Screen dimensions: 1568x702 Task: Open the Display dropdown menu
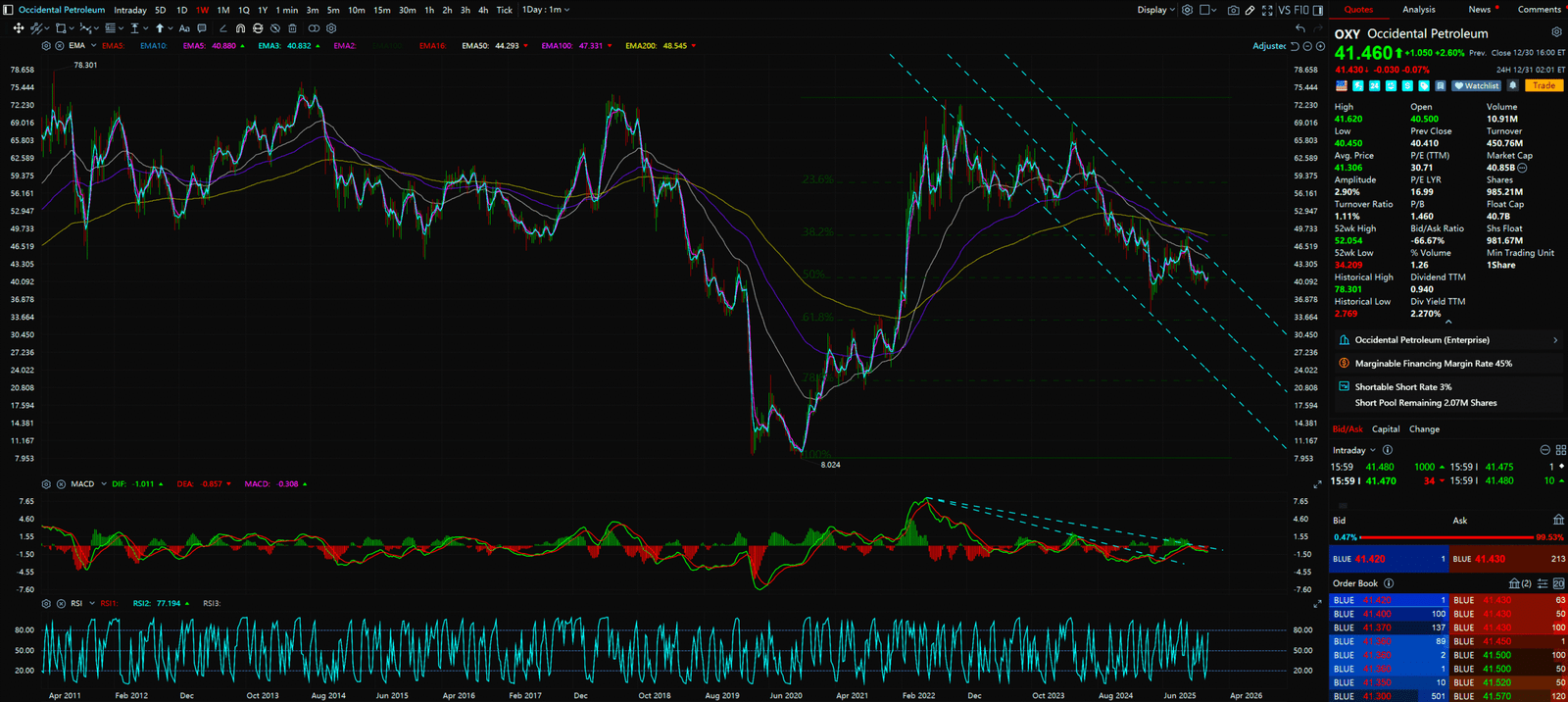coord(1155,10)
